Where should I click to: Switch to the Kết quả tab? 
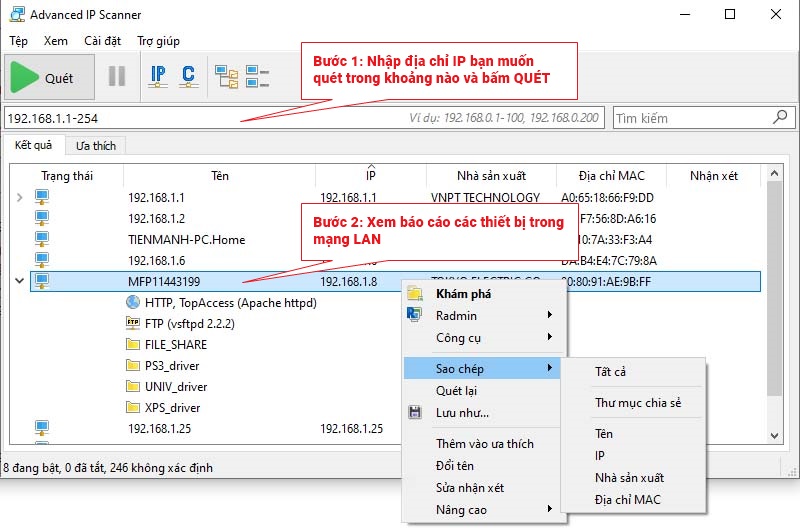click(x=33, y=145)
